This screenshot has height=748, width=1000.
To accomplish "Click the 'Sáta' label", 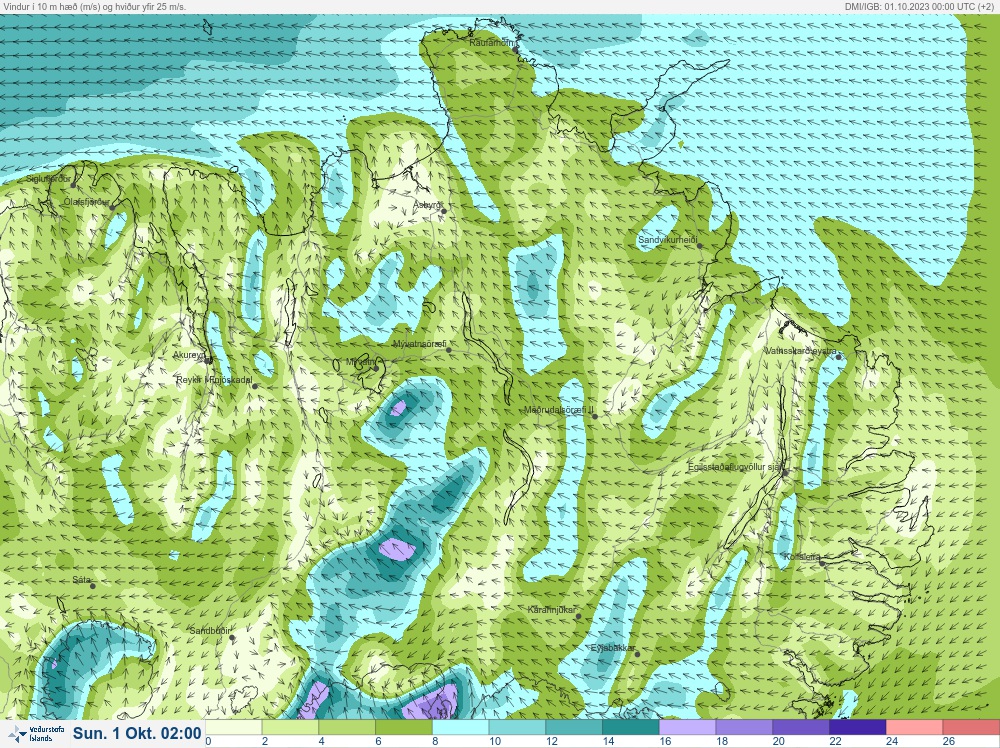I will pyautogui.click(x=81, y=580).
